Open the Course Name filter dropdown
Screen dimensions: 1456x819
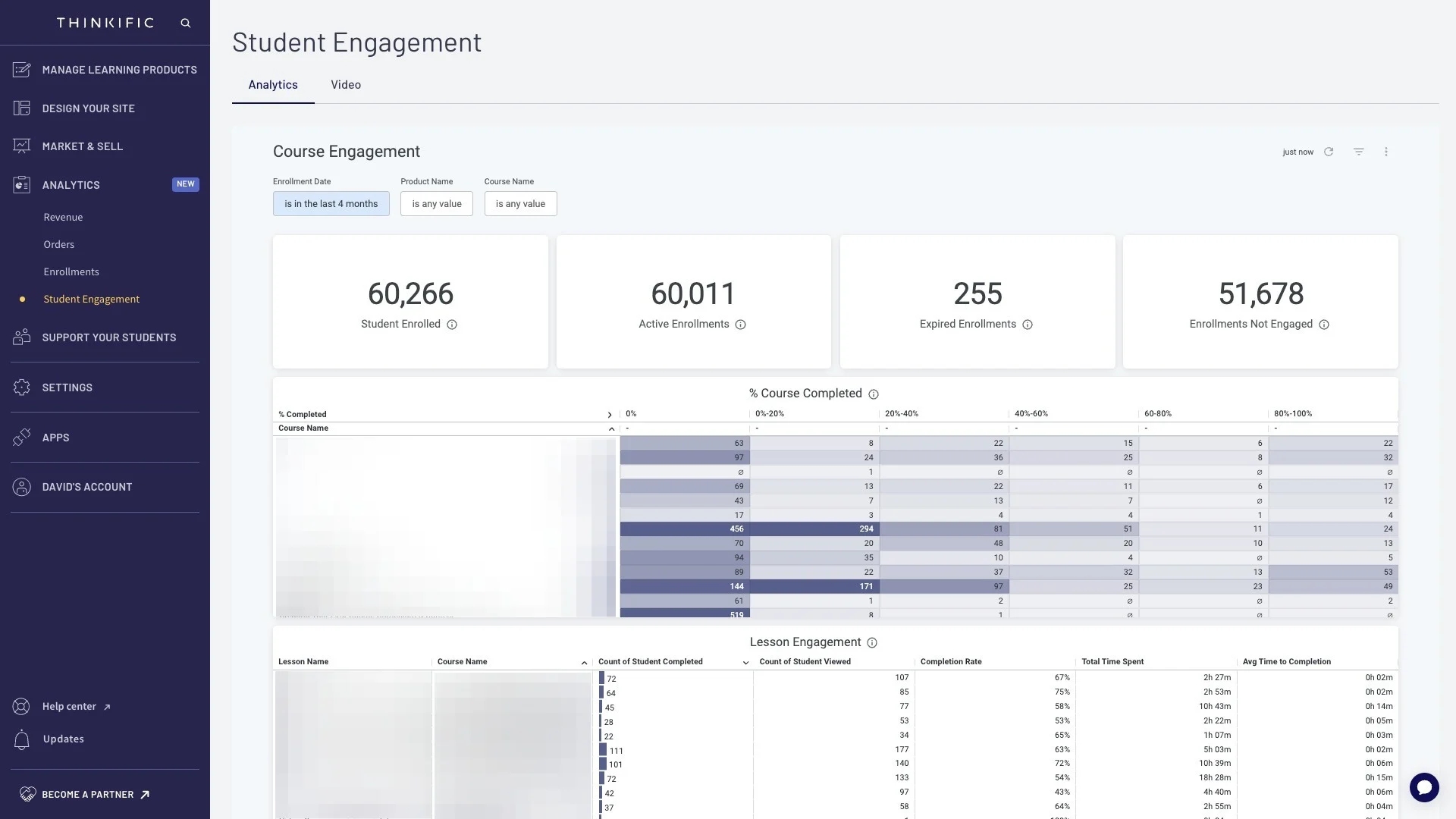point(520,203)
